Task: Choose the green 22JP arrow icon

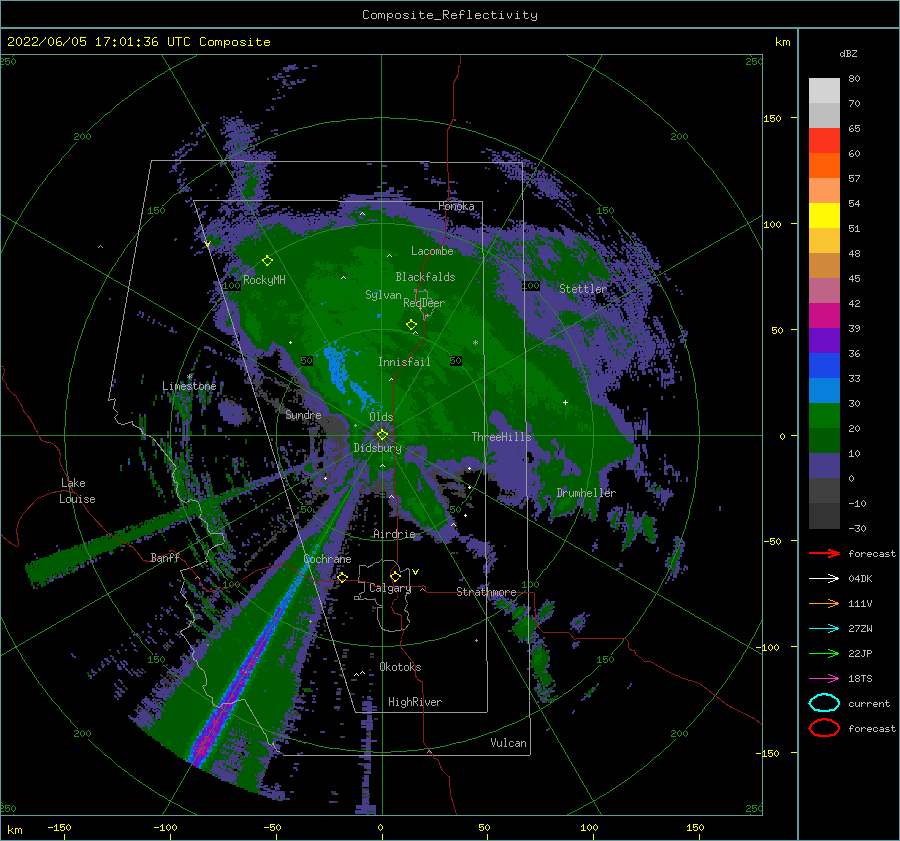Action: coord(824,653)
